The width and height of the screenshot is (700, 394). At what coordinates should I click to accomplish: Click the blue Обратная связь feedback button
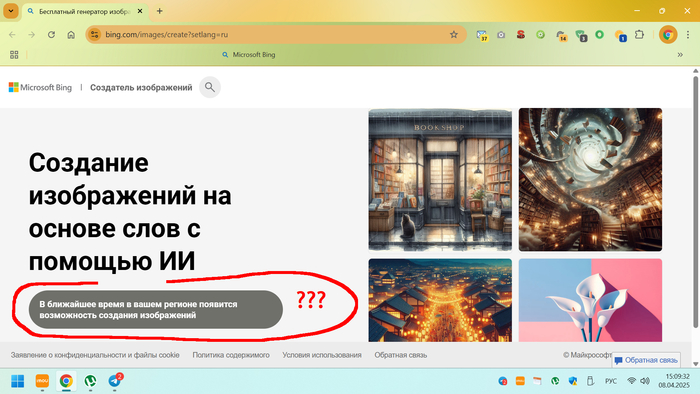pyautogui.click(x=646, y=360)
